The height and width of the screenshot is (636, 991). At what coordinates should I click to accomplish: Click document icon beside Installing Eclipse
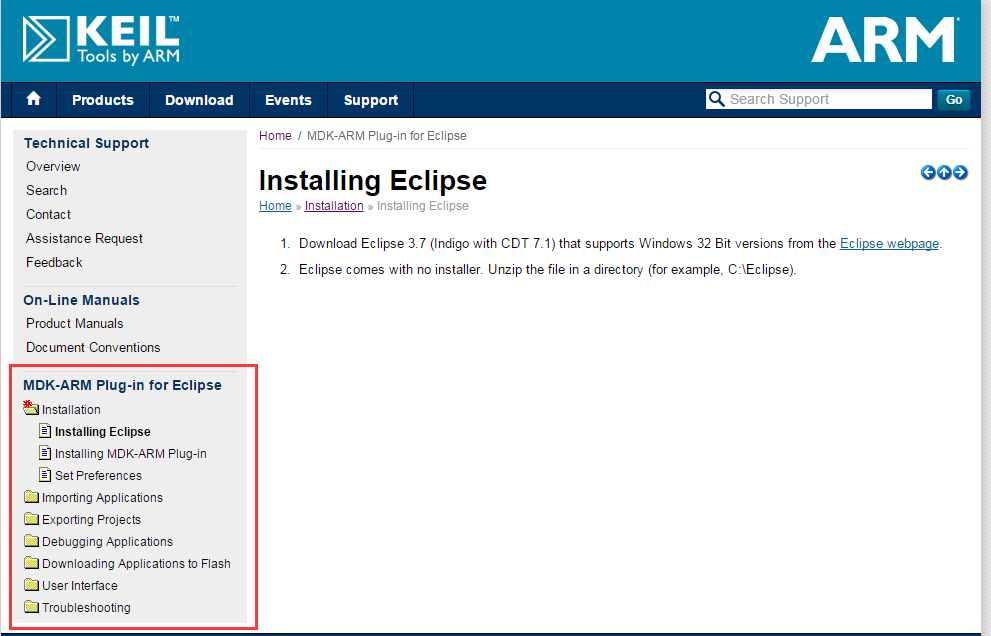tap(45, 431)
